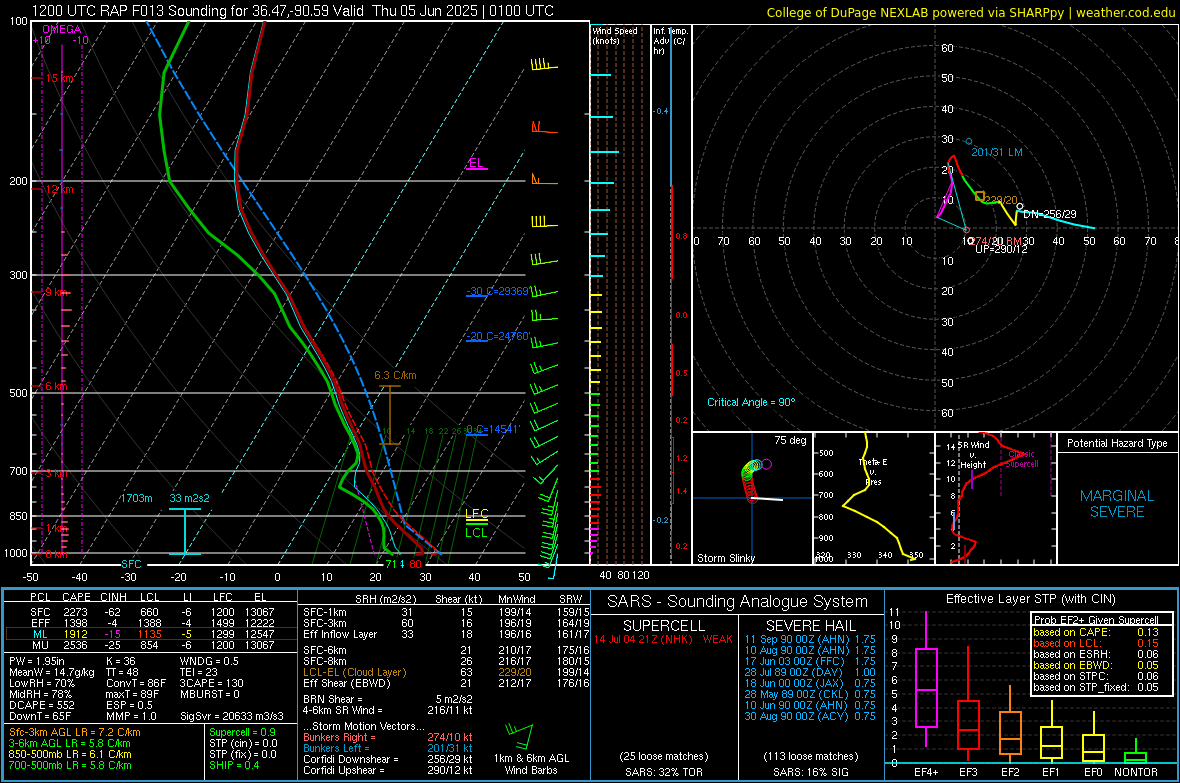Screen dimensions: 1180x783
Task: Click the Corfidi Upshear = 290/12 kt line
Action: 388,769
